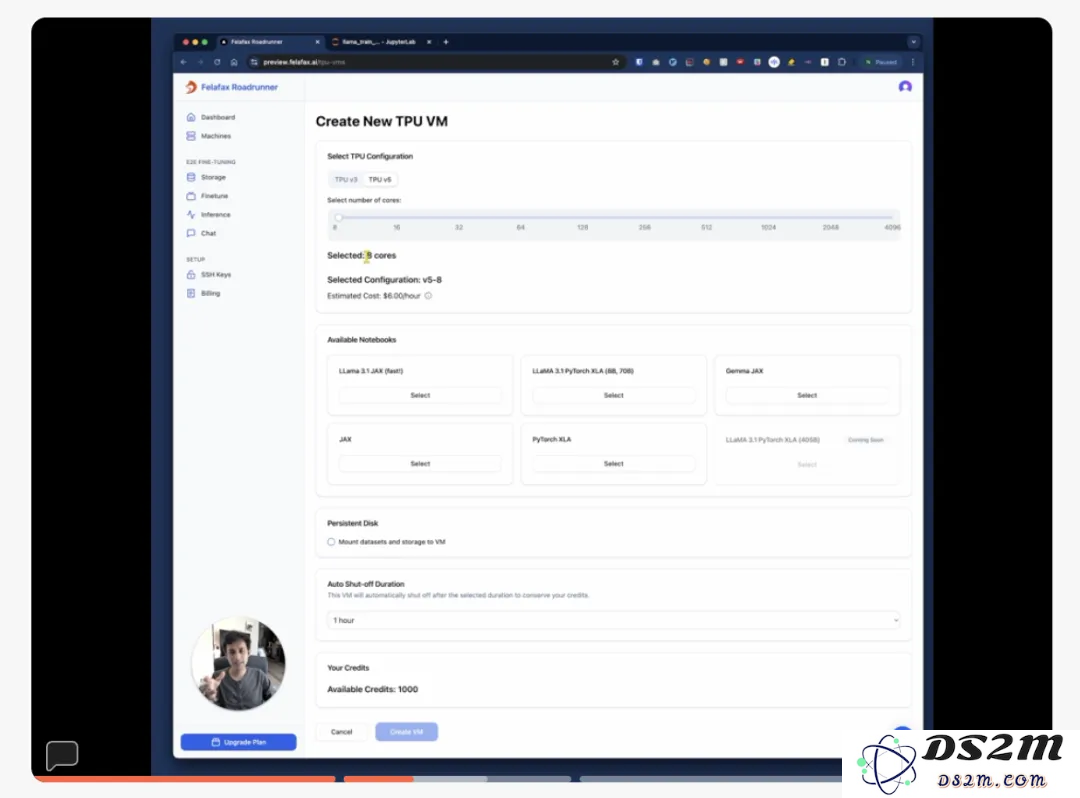Bookmark this page with the star
This screenshot has width=1080, height=798.
click(x=615, y=62)
